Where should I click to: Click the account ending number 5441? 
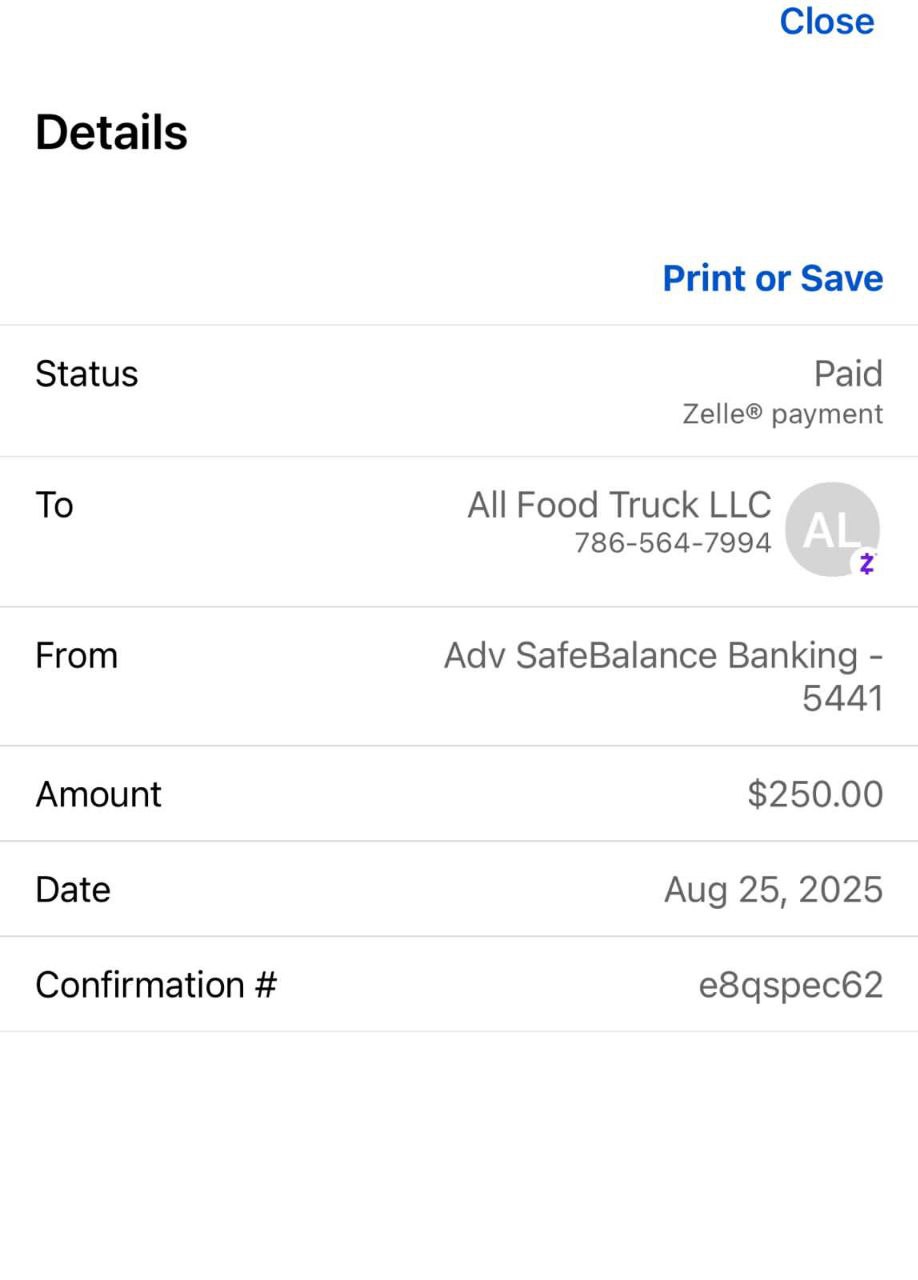(842, 698)
